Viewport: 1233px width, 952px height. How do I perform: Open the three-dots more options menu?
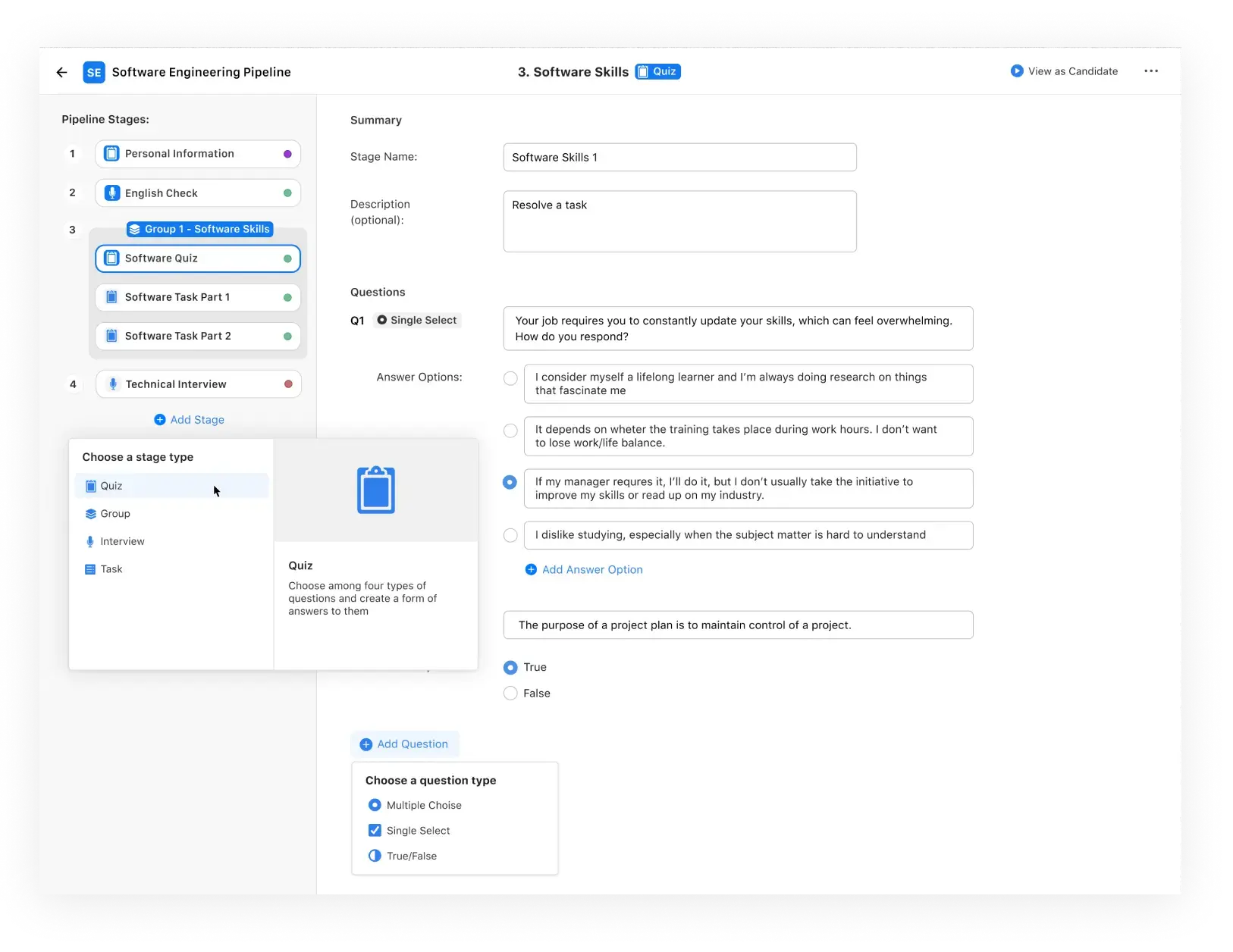tap(1151, 71)
